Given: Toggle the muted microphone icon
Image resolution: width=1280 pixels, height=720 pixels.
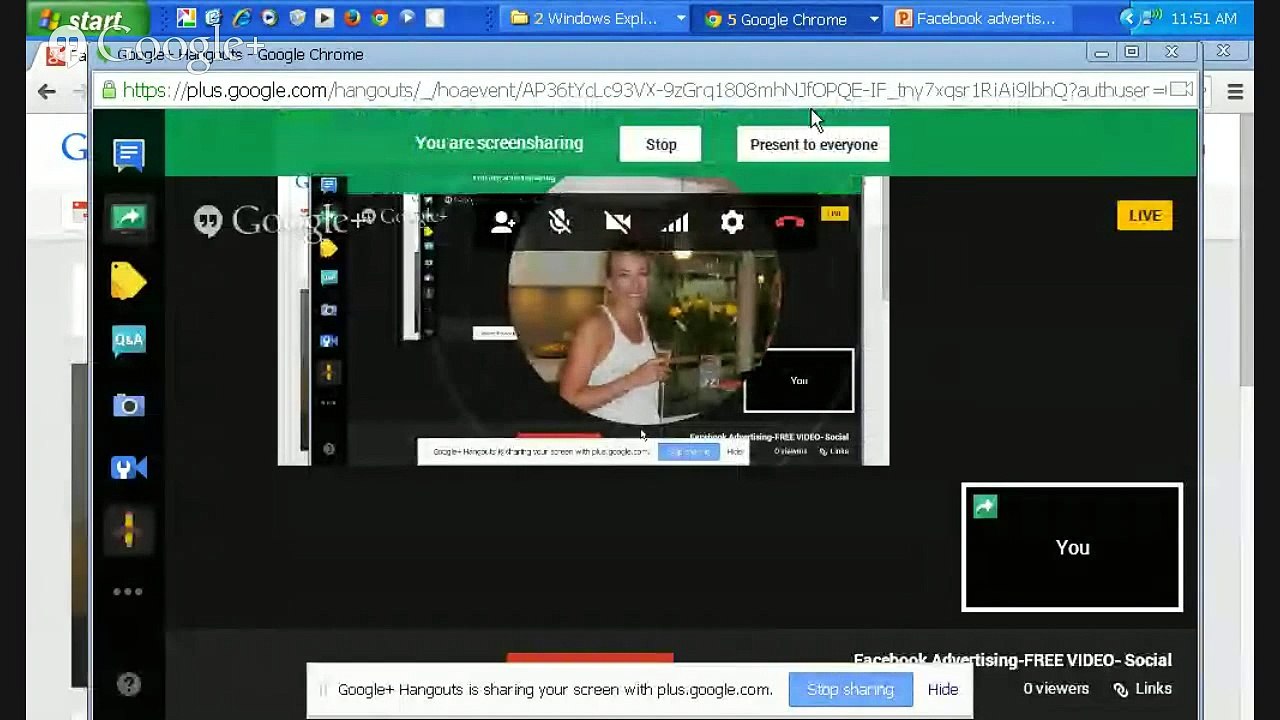Looking at the screenshot, I should pyautogui.click(x=560, y=222).
